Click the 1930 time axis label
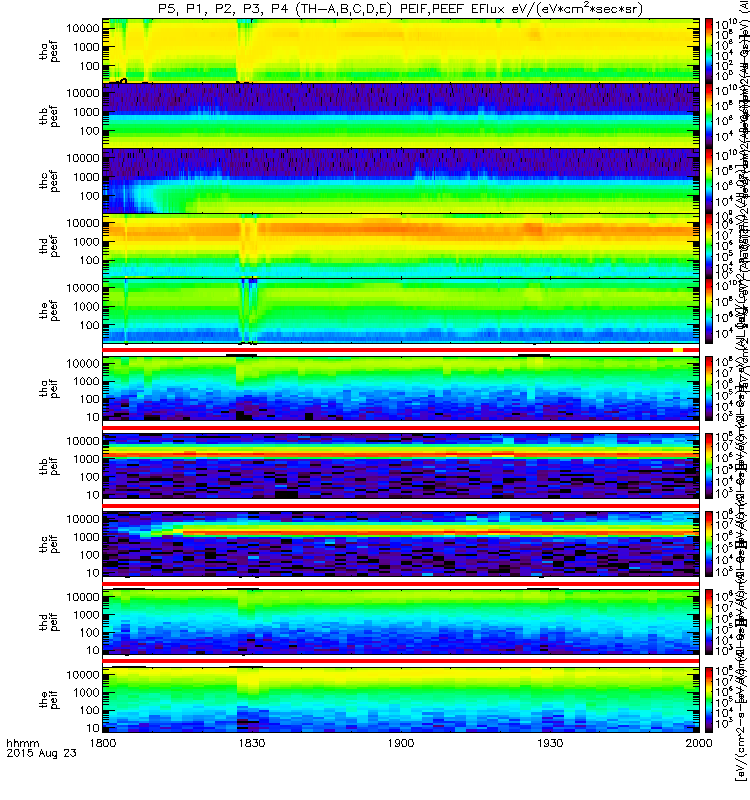This screenshot has width=750, height=800. 550,743
